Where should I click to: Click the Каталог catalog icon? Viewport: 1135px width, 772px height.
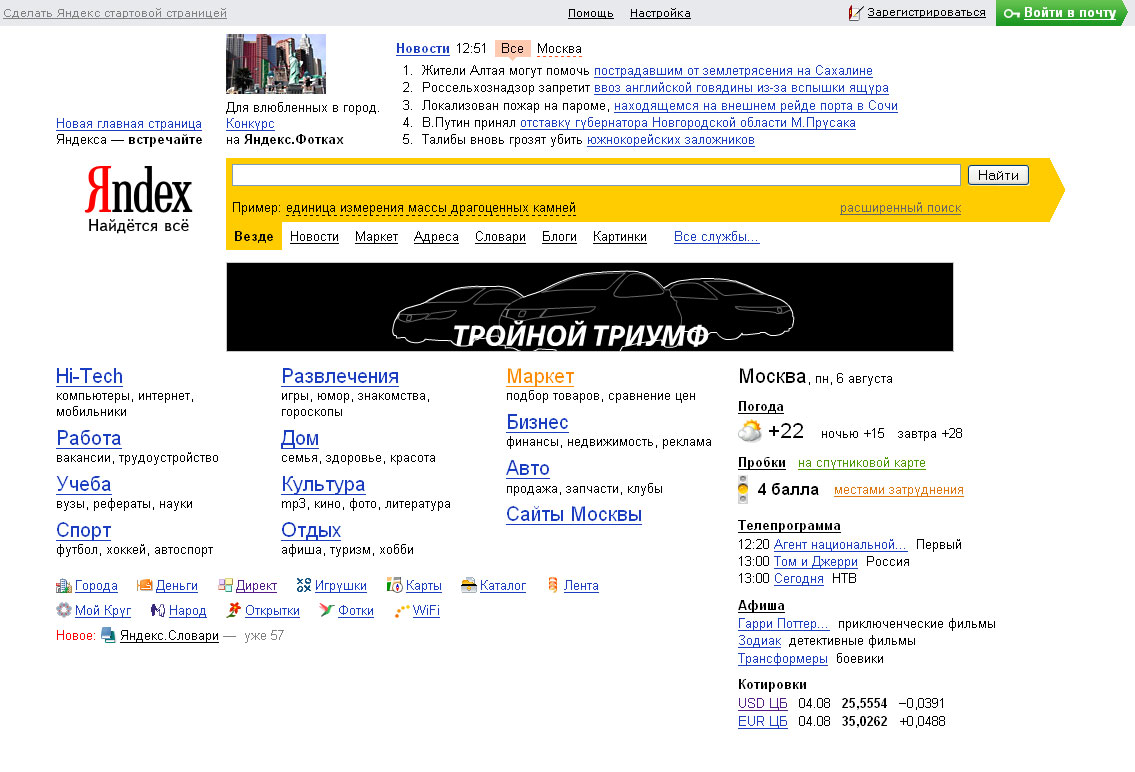[x=469, y=585]
